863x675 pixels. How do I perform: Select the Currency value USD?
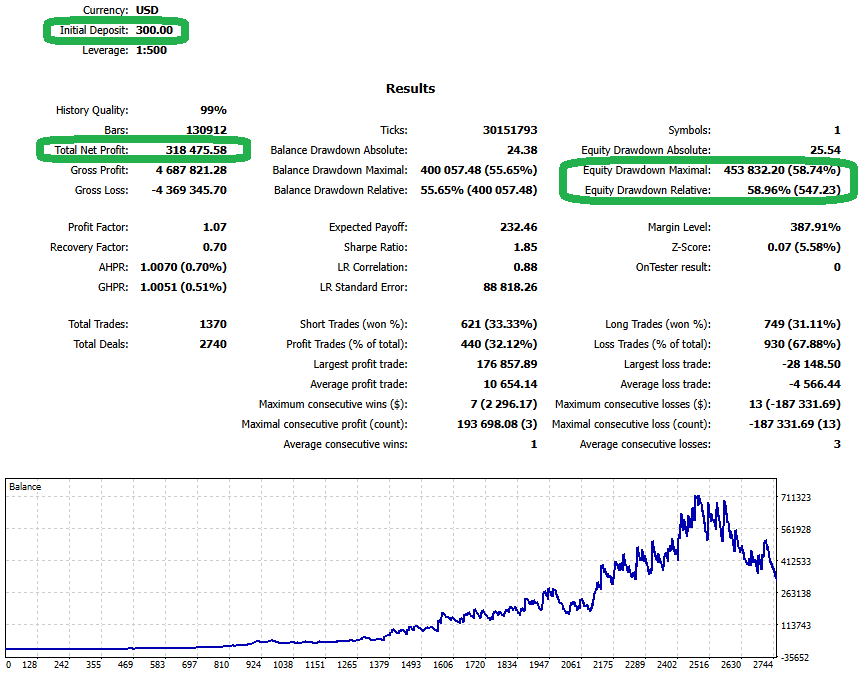147,10
